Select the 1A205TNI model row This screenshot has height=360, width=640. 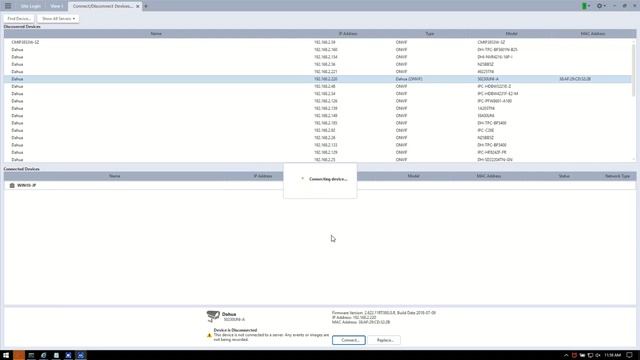click(318, 109)
